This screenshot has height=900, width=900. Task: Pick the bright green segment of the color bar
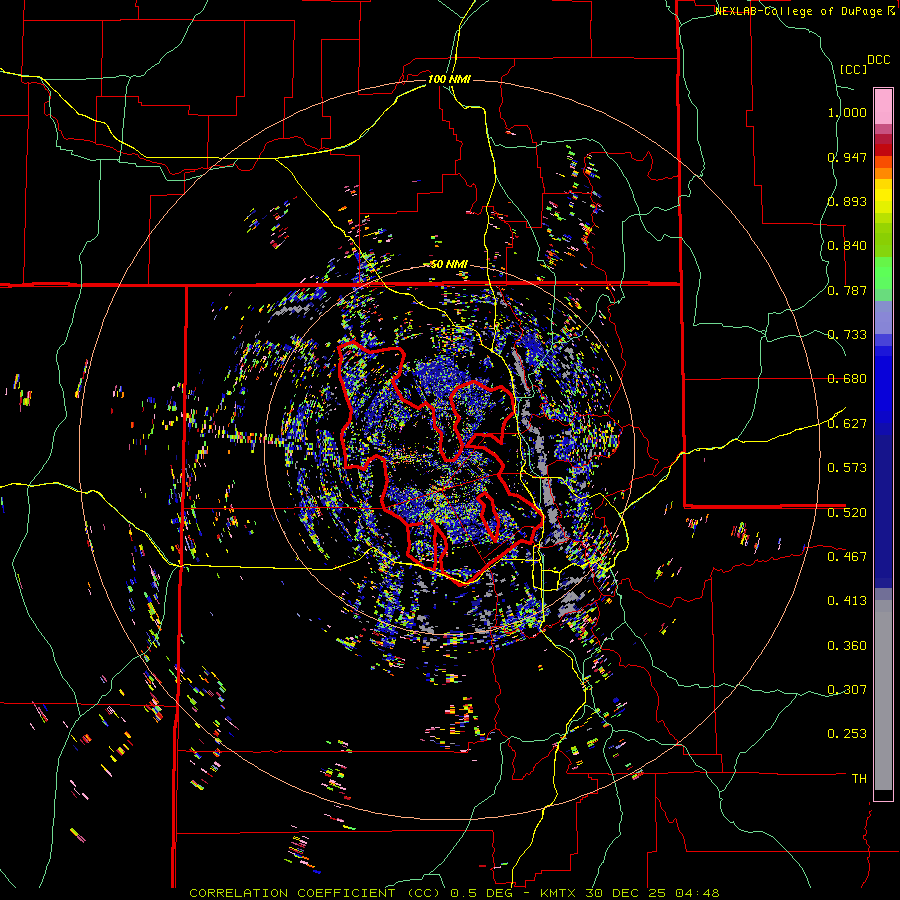(883, 271)
